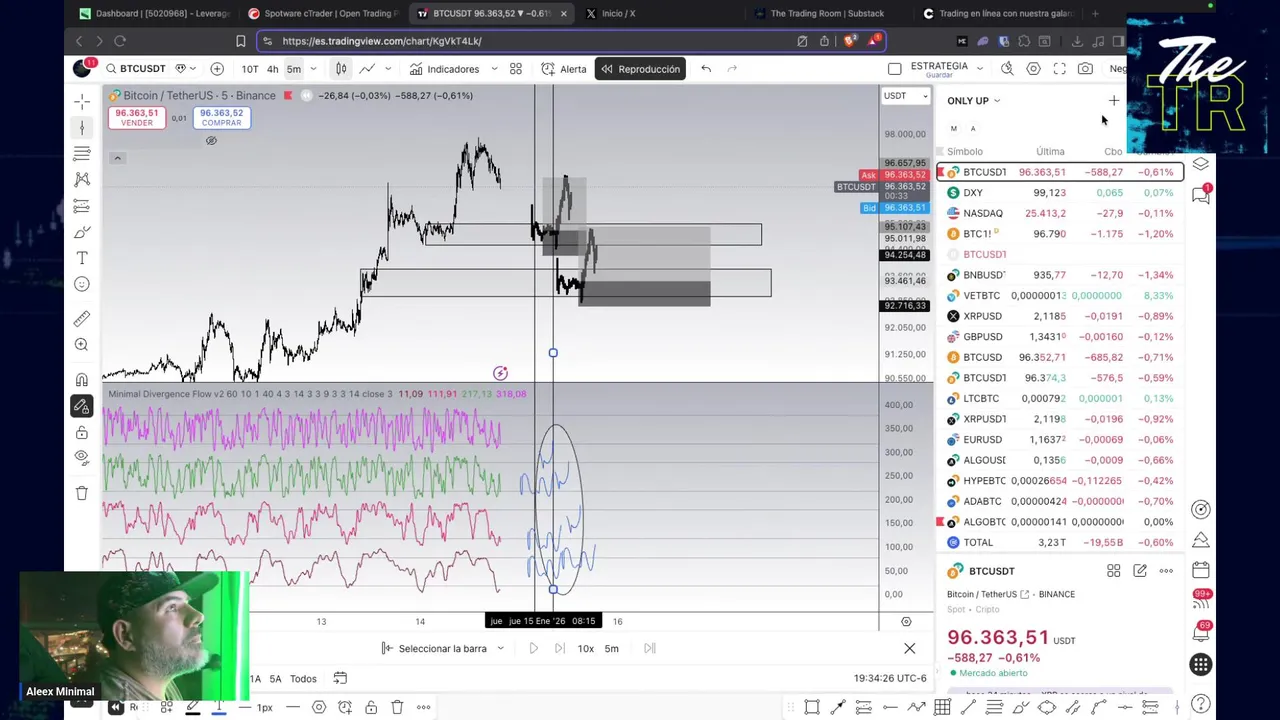Viewport: 1280px width, 720px height.
Task: Open the chat sidebar icon
Action: pos(1201,196)
